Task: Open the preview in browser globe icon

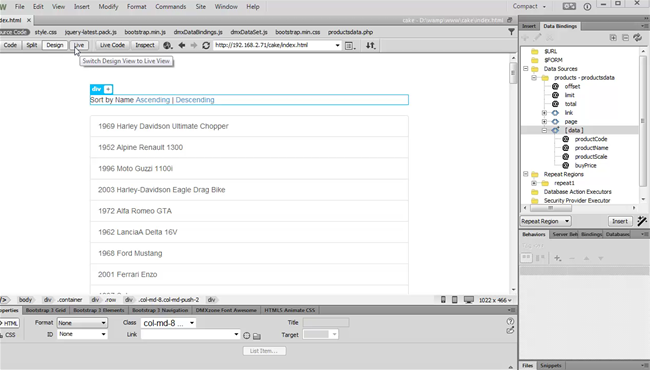Action: click(x=167, y=46)
